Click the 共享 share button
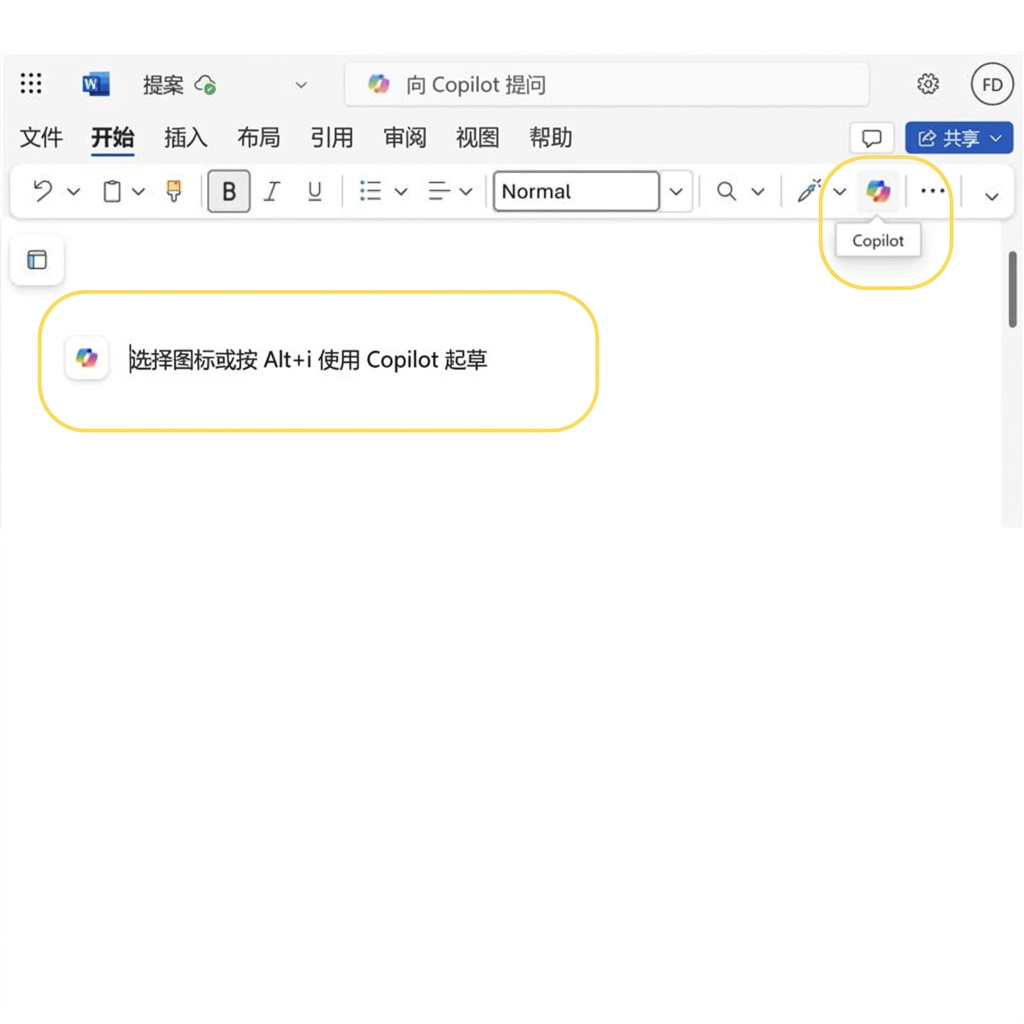This screenshot has width=1024, height=1024. (x=959, y=138)
